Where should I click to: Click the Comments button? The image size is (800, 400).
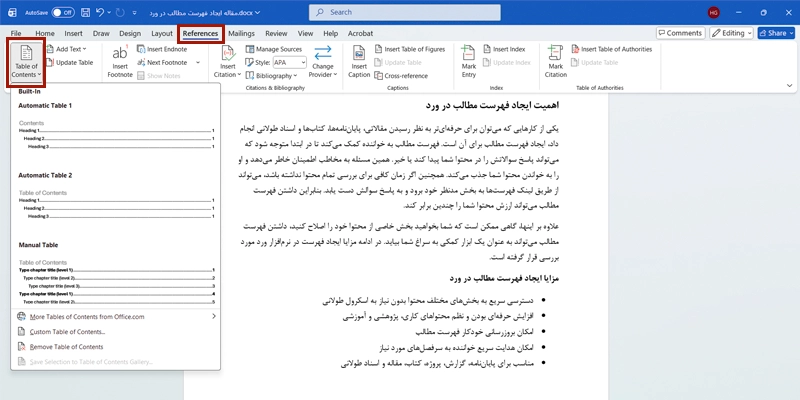pyautogui.click(x=680, y=33)
